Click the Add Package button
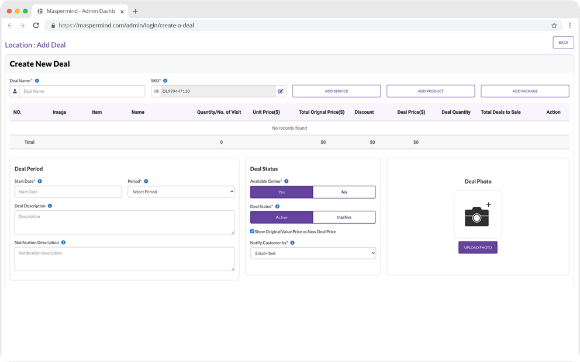Screen dimensions: 580x362 click(x=525, y=91)
